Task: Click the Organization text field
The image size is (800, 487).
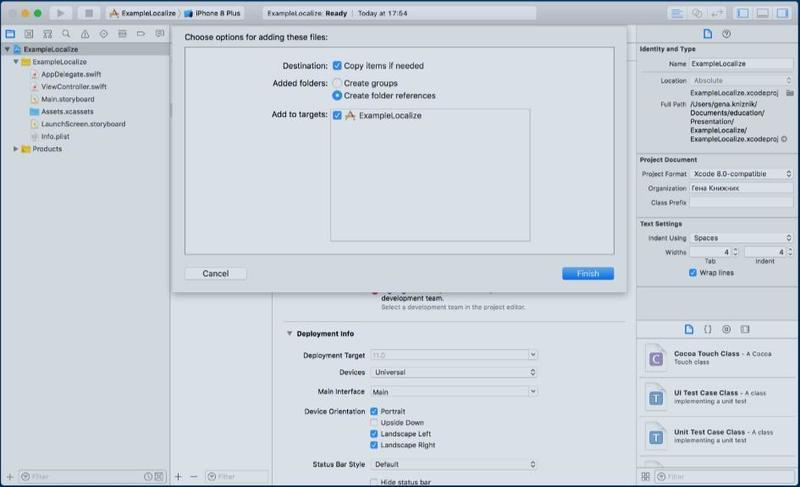Action: point(741,188)
